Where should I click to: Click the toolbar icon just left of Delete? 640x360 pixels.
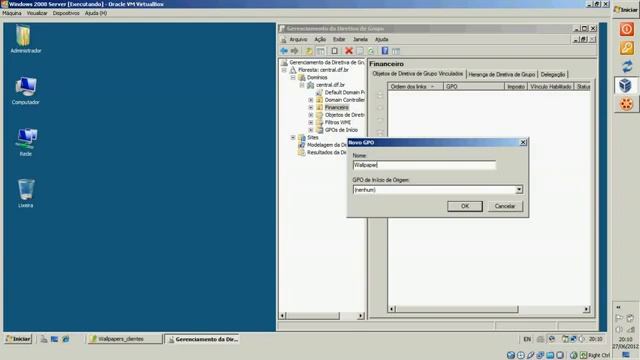point(334,51)
